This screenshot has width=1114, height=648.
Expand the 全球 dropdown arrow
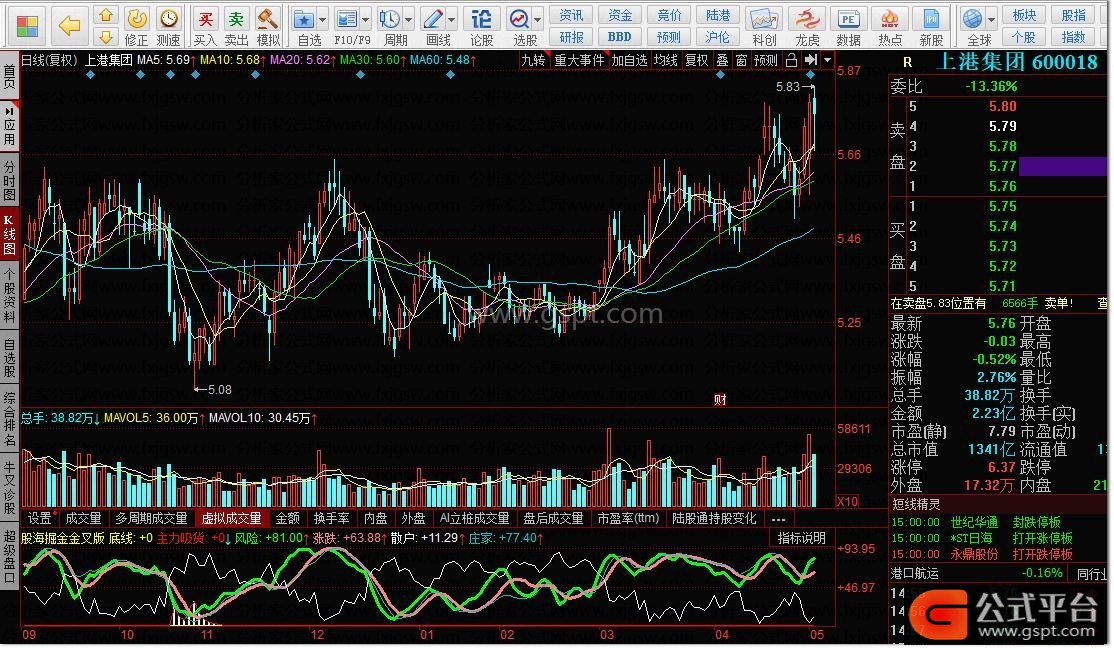tap(992, 20)
